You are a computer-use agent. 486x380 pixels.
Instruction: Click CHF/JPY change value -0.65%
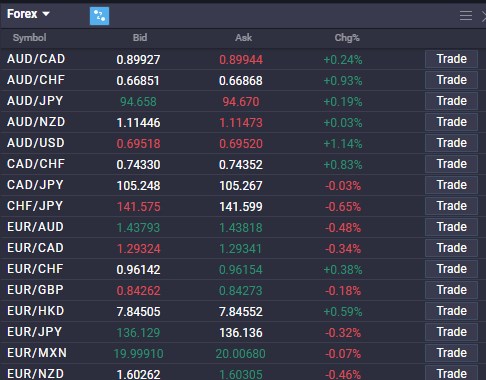click(343, 207)
